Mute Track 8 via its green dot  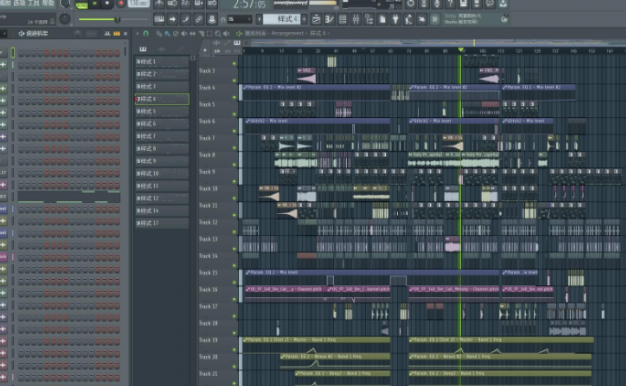(234, 164)
